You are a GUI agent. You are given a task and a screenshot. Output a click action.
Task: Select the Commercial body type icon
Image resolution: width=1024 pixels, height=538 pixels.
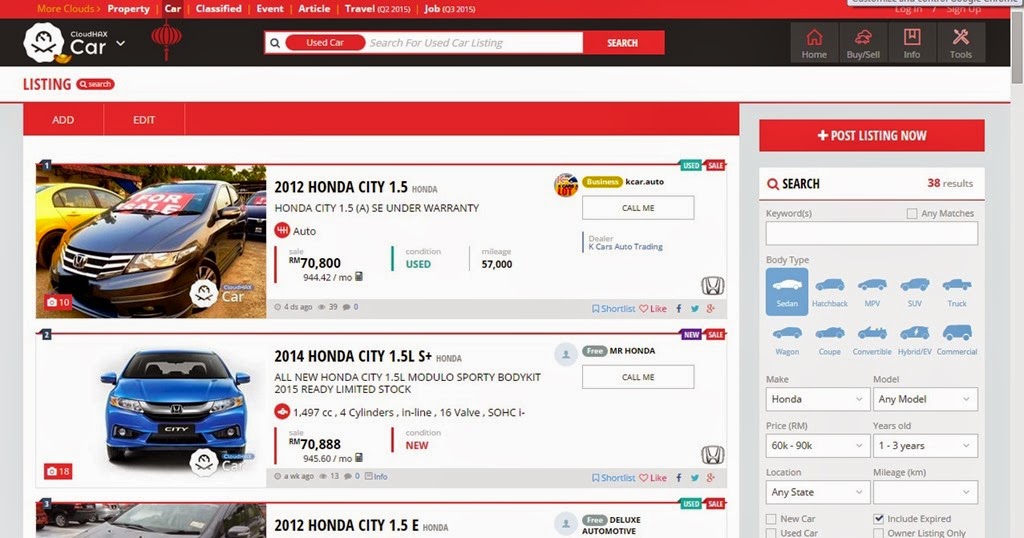tap(957, 340)
